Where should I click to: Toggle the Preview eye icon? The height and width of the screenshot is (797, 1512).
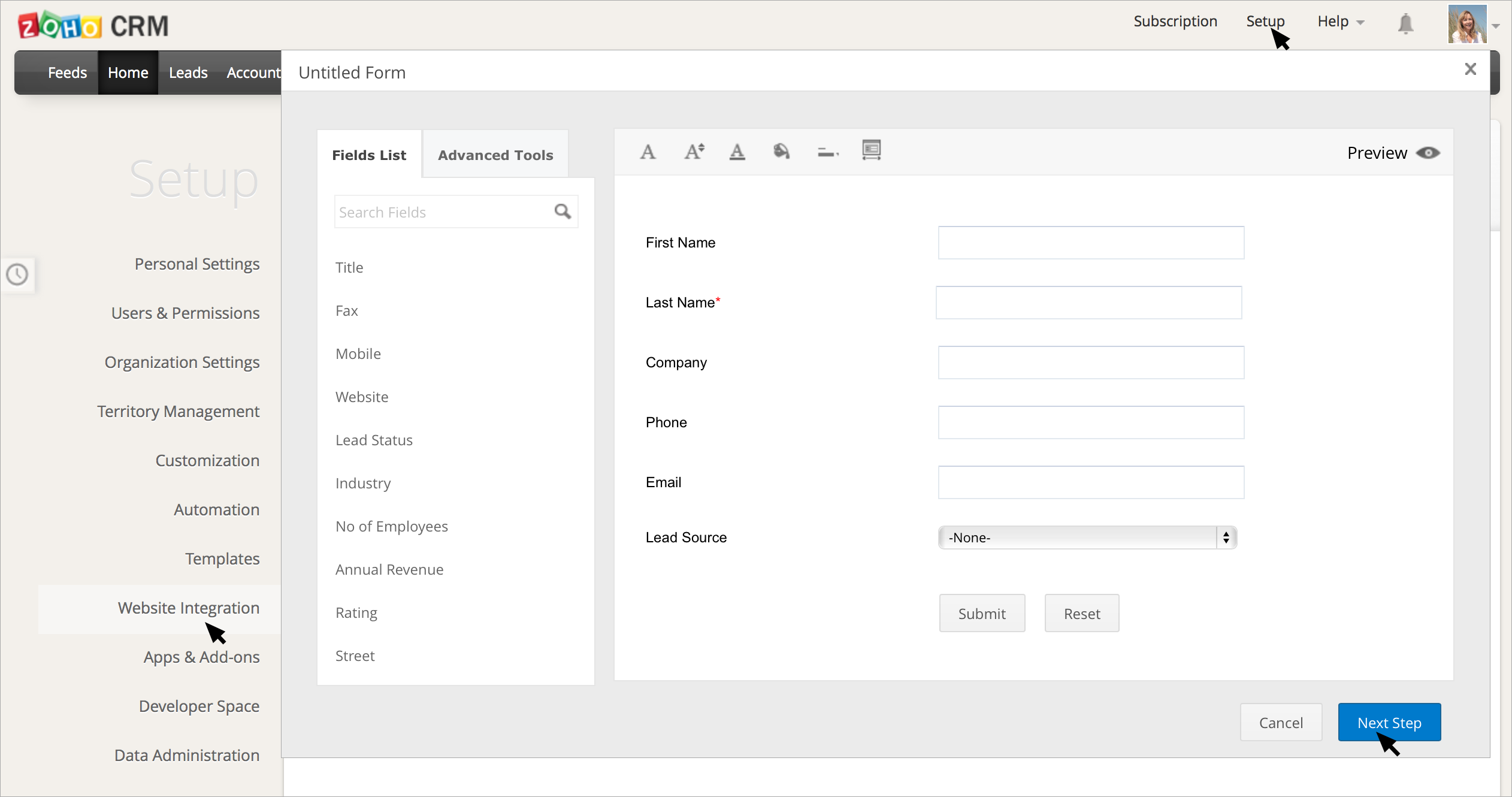[1428, 153]
